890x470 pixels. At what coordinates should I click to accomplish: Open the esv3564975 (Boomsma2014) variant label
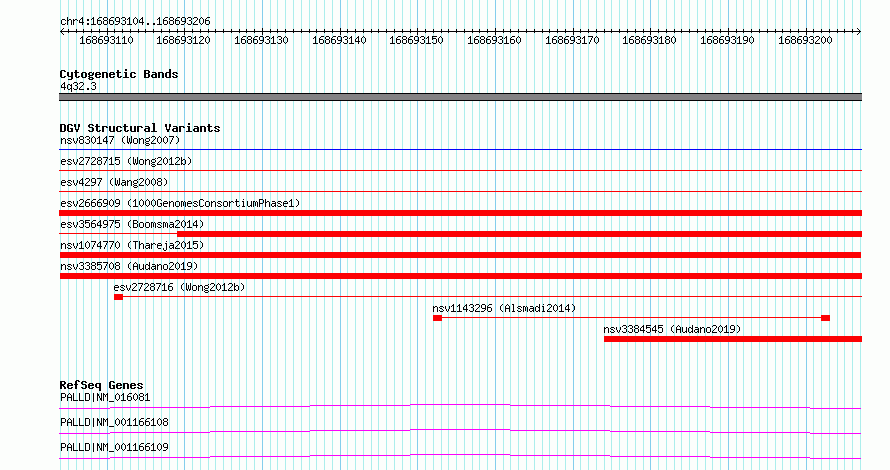[132, 224]
